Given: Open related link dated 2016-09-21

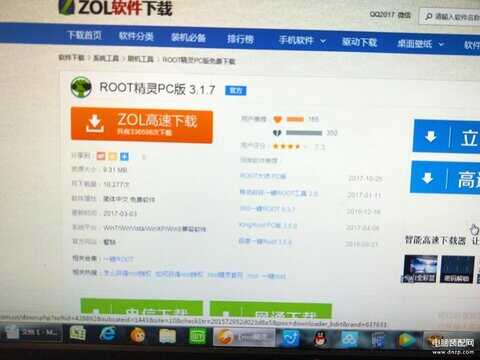Looking at the screenshot, I should point(265,241).
